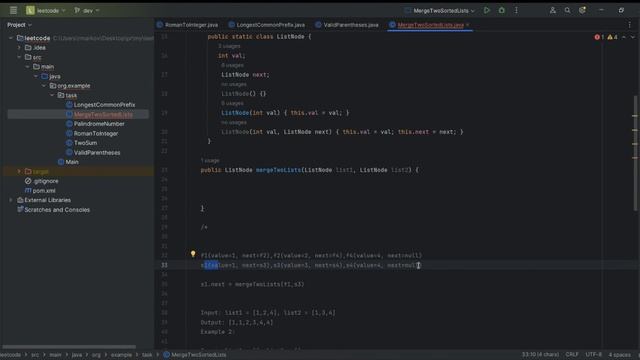This screenshot has height=360, width=640.
Task: Select the MergeTwoSortedLists.java tab
Action: click(x=430, y=25)
